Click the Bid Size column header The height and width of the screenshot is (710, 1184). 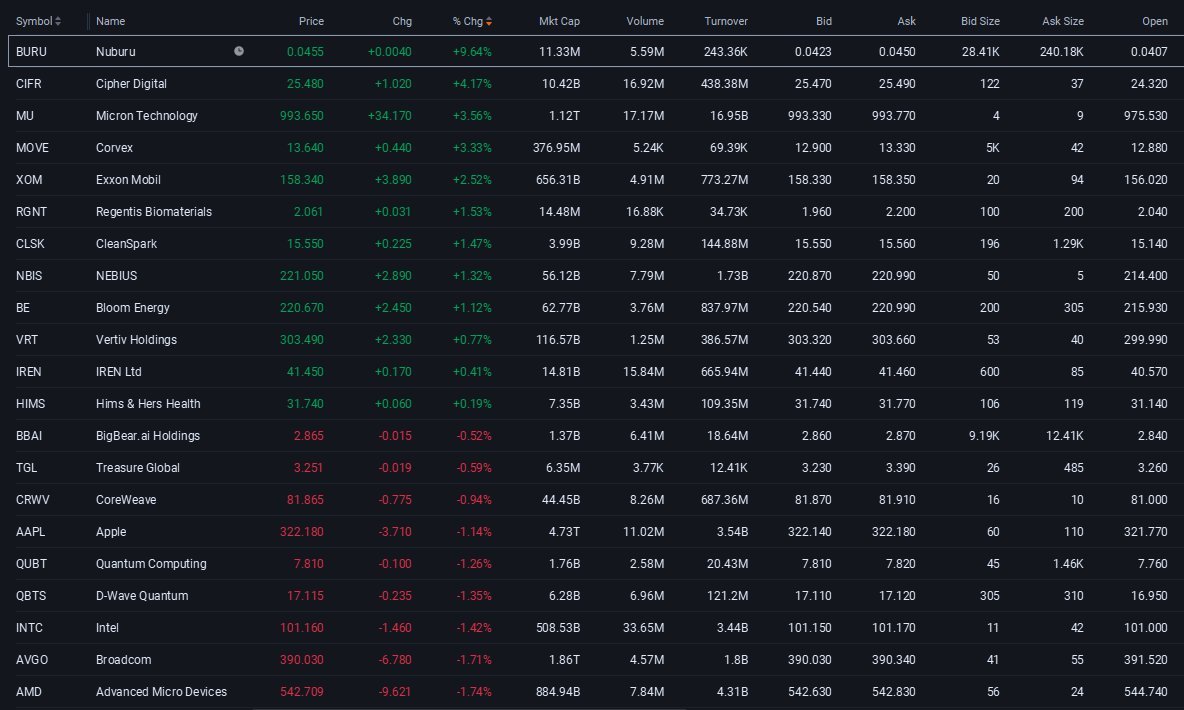click(x=980, y=21)
